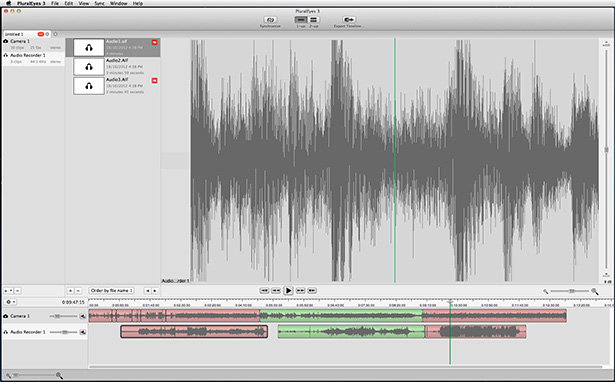Click the remove clip minus button
The width and height of the screenshot is (615, 382).
78,291
